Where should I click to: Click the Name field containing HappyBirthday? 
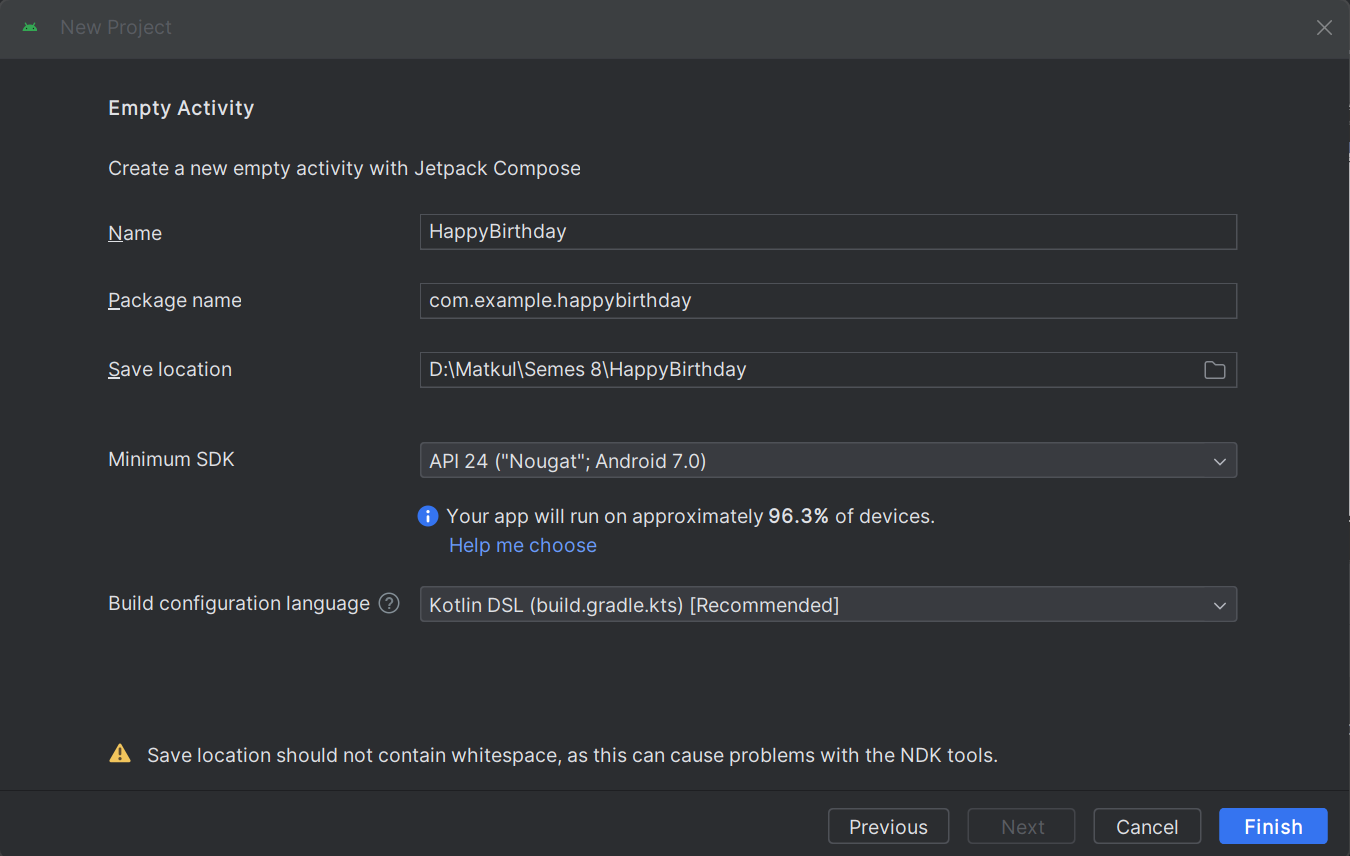(x=828, y=231)
